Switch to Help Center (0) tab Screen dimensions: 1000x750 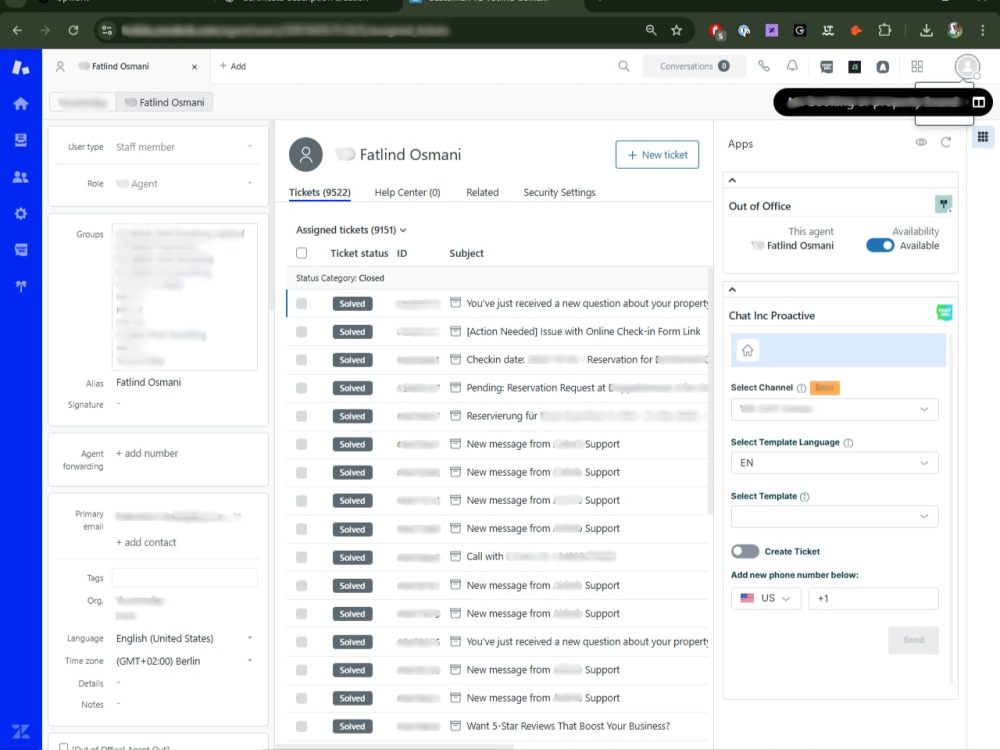(x=407, y=193)
